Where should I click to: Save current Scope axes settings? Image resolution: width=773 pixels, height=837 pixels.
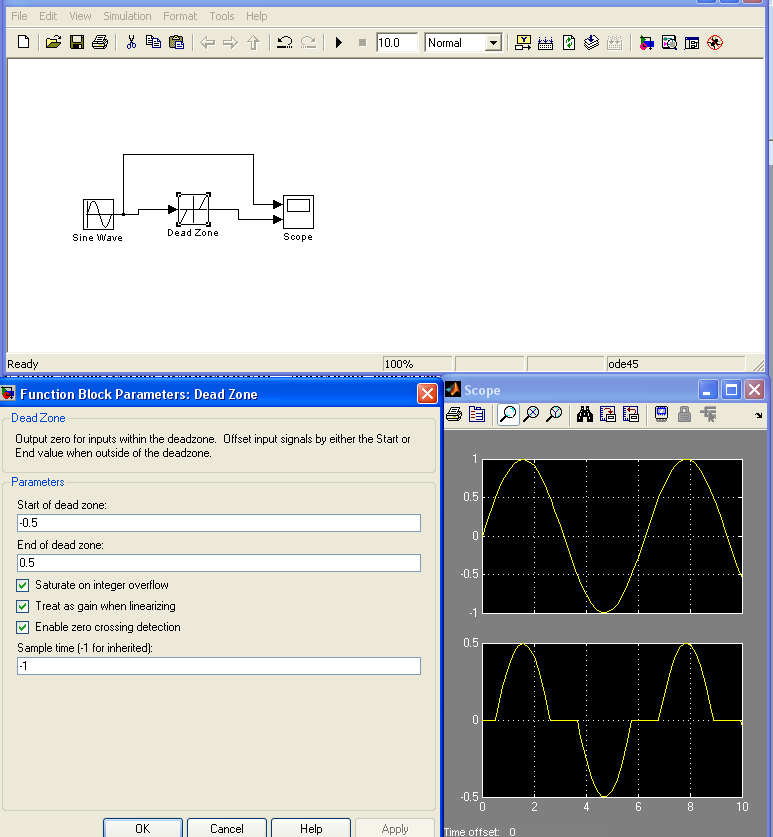click(x=608, y=414)
